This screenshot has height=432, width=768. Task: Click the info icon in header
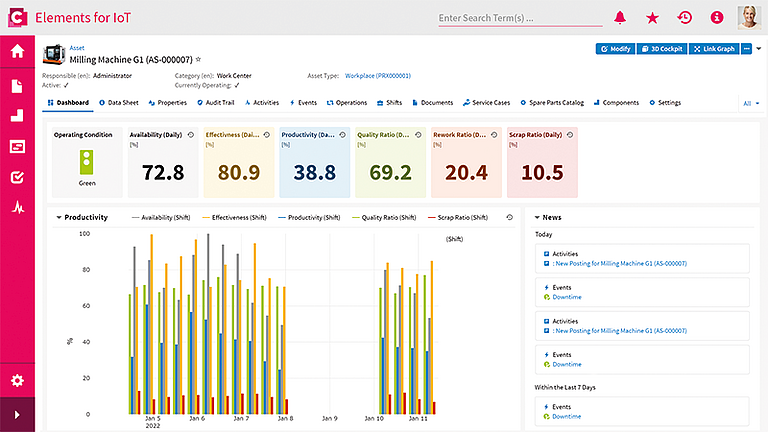click(x=717, y=18)
